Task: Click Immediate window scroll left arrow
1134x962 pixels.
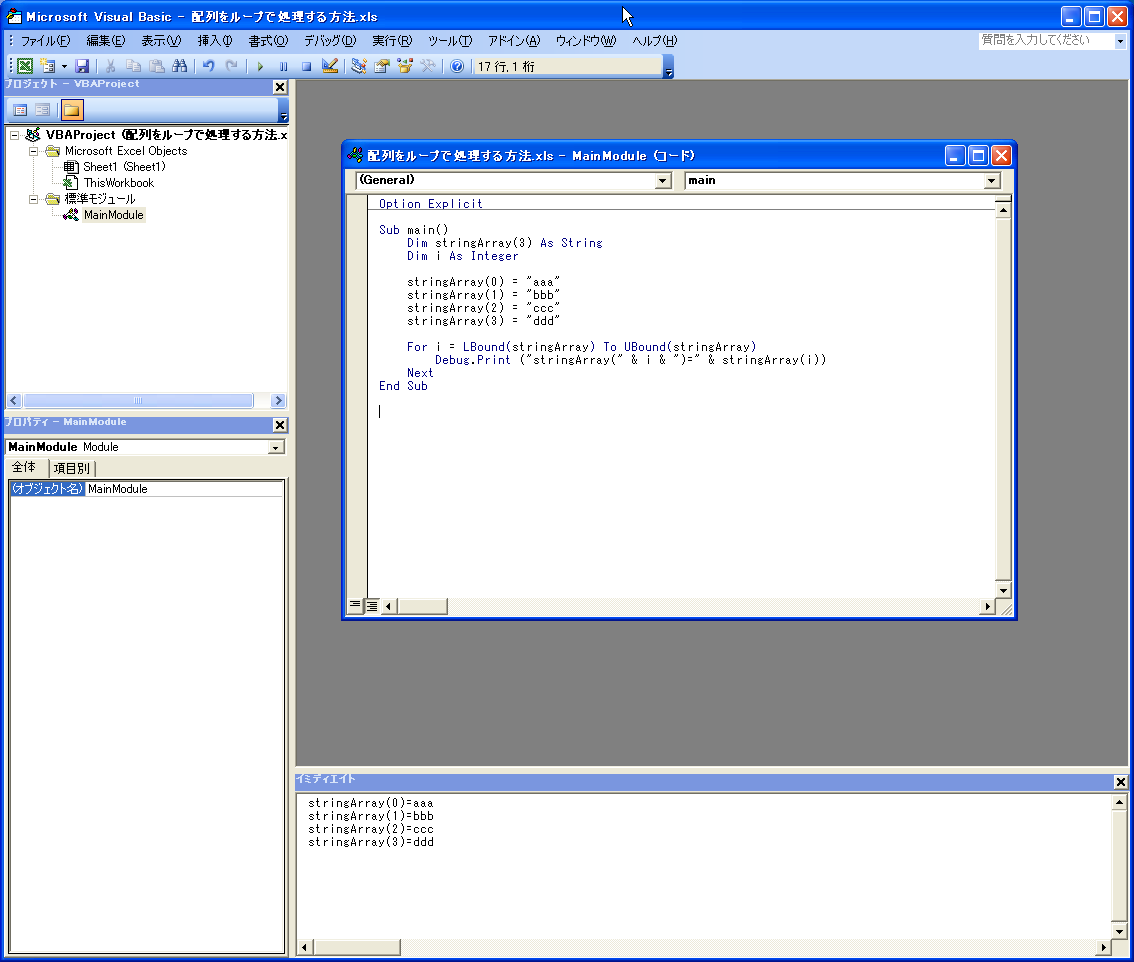Action: tap(304, 947)
